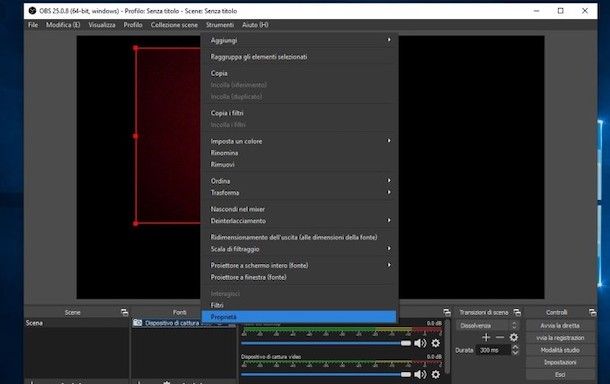Increase the Durata value with up arrow
Image resolution: width=610 pixels, height=384 pixels.
515,347
